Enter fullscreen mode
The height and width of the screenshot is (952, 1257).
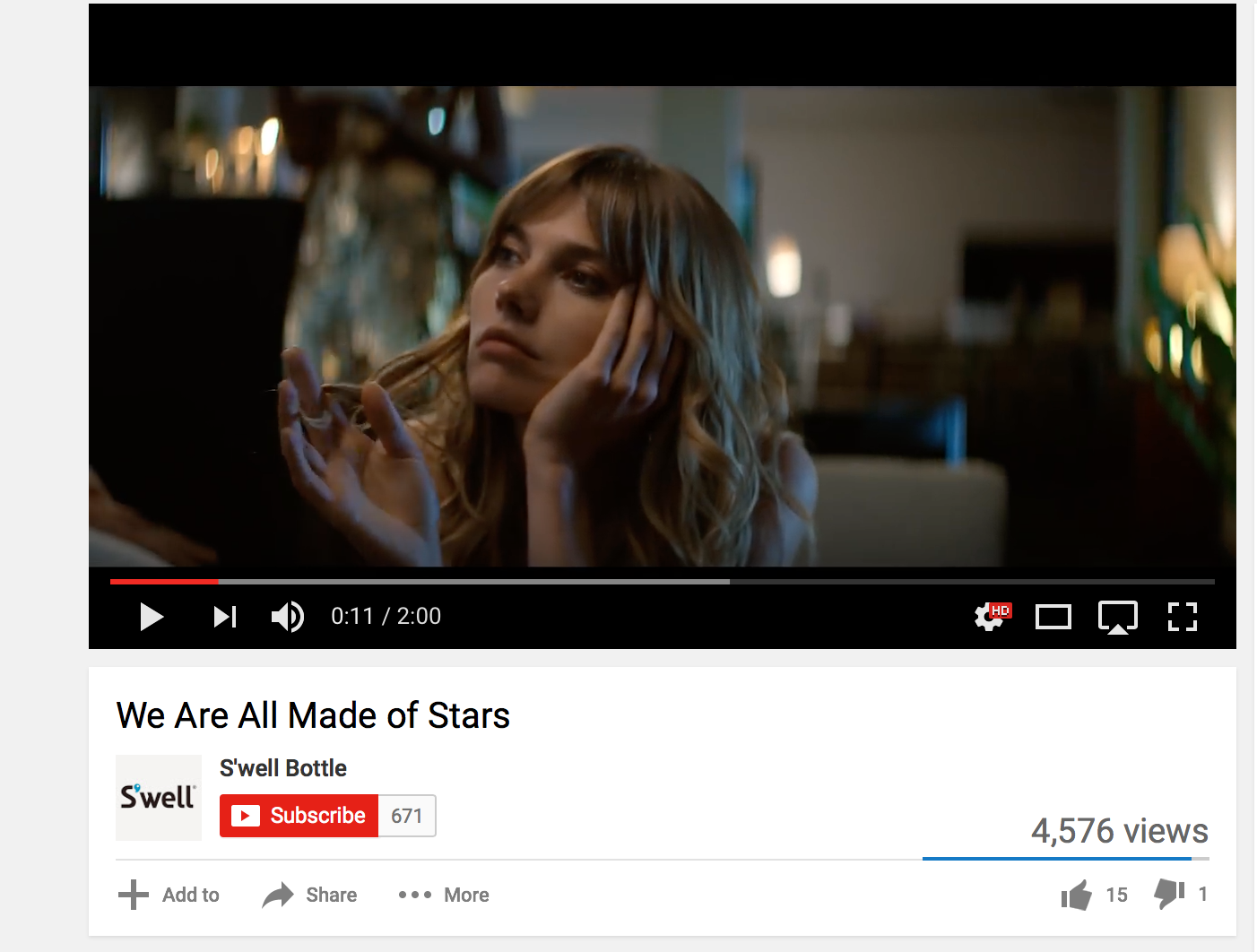click(1183, 617)
